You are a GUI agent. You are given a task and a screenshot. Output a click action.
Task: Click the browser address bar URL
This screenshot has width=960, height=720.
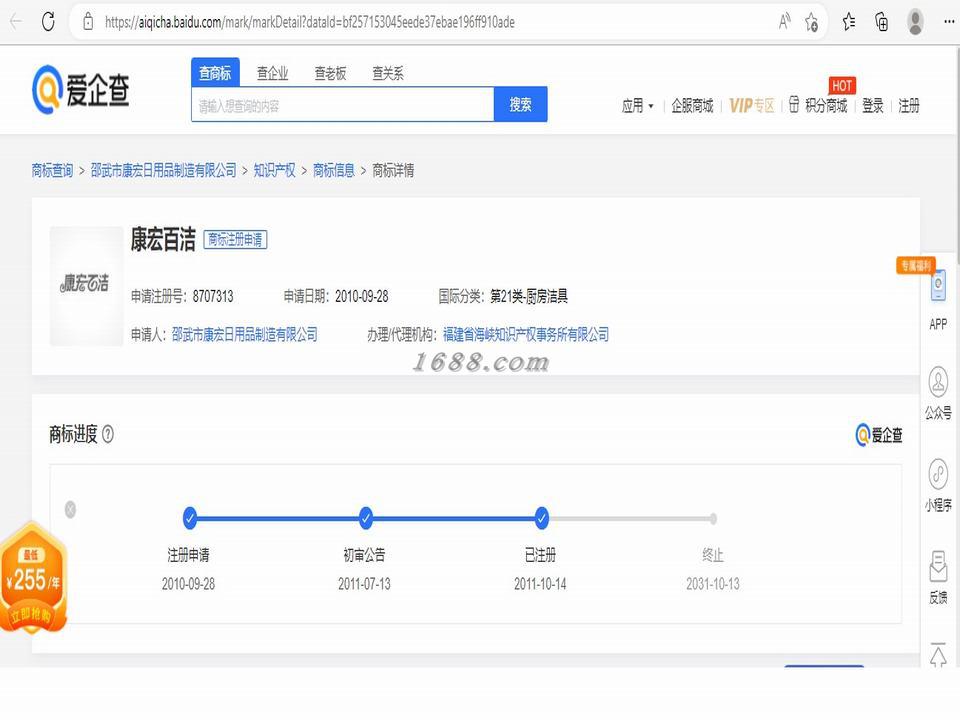310,23
